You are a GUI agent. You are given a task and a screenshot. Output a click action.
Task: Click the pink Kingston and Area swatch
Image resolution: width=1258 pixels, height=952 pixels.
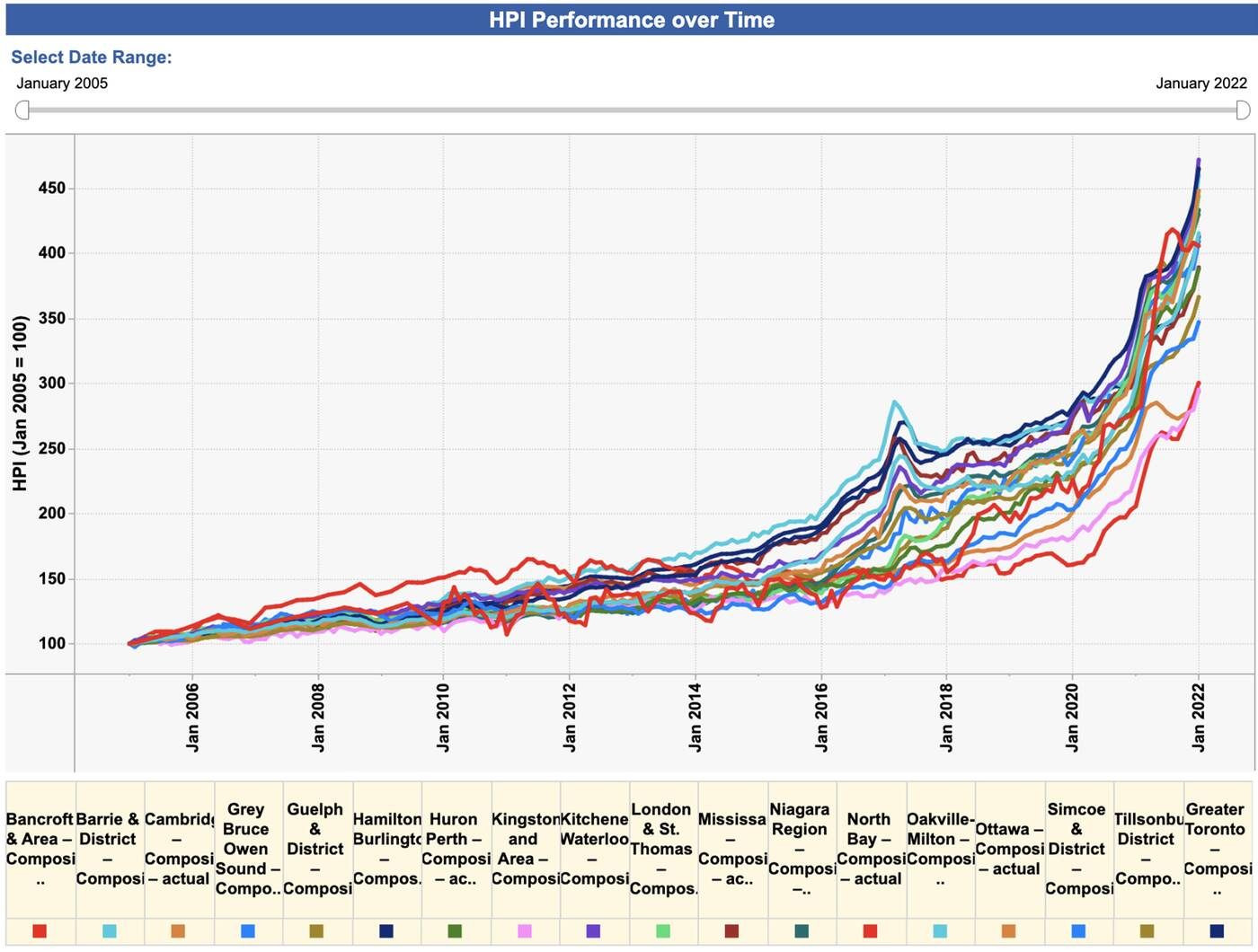pyautogui.click(x=525, y=931)
